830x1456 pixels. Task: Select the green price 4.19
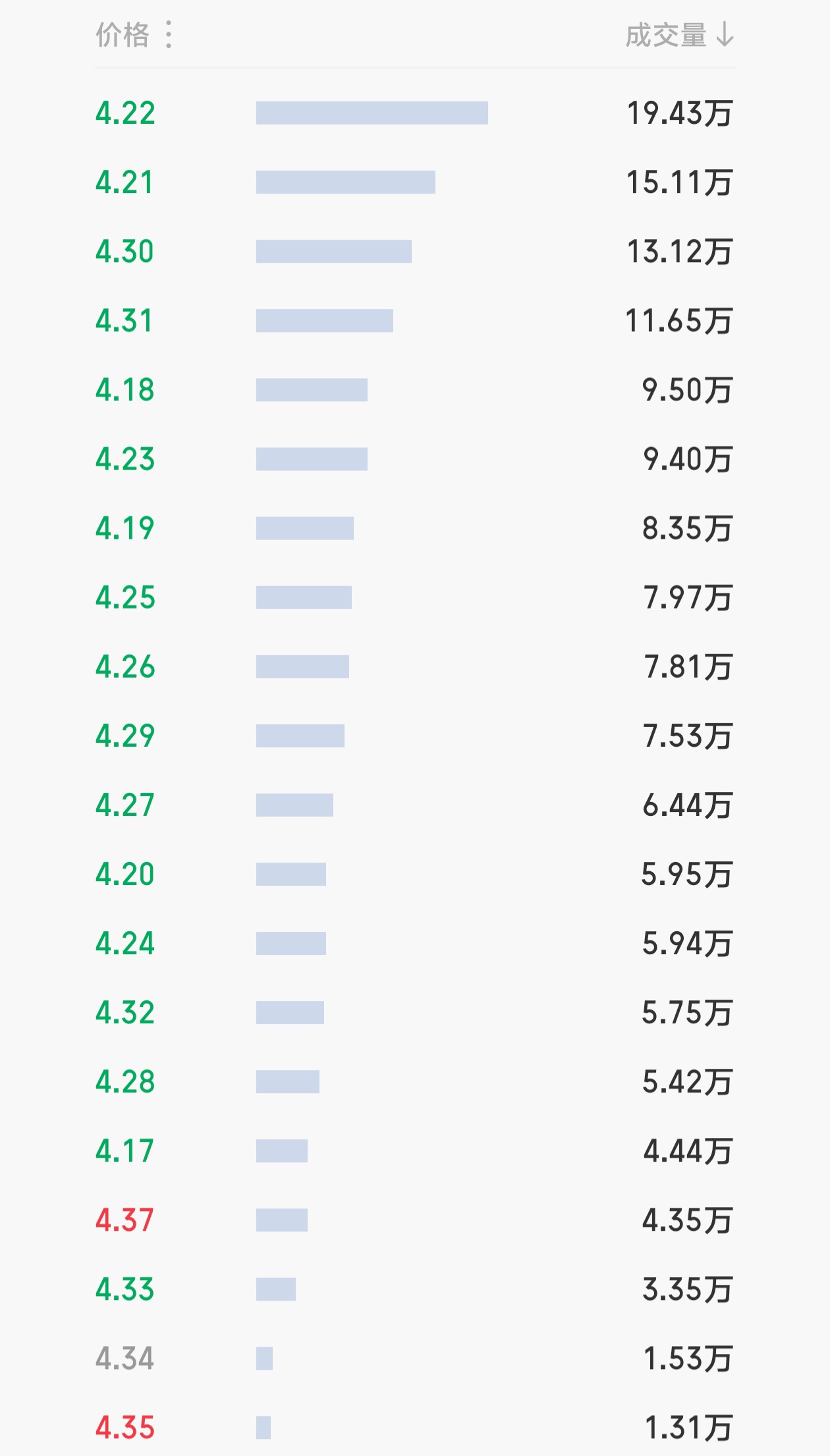(x=124, y=528)
